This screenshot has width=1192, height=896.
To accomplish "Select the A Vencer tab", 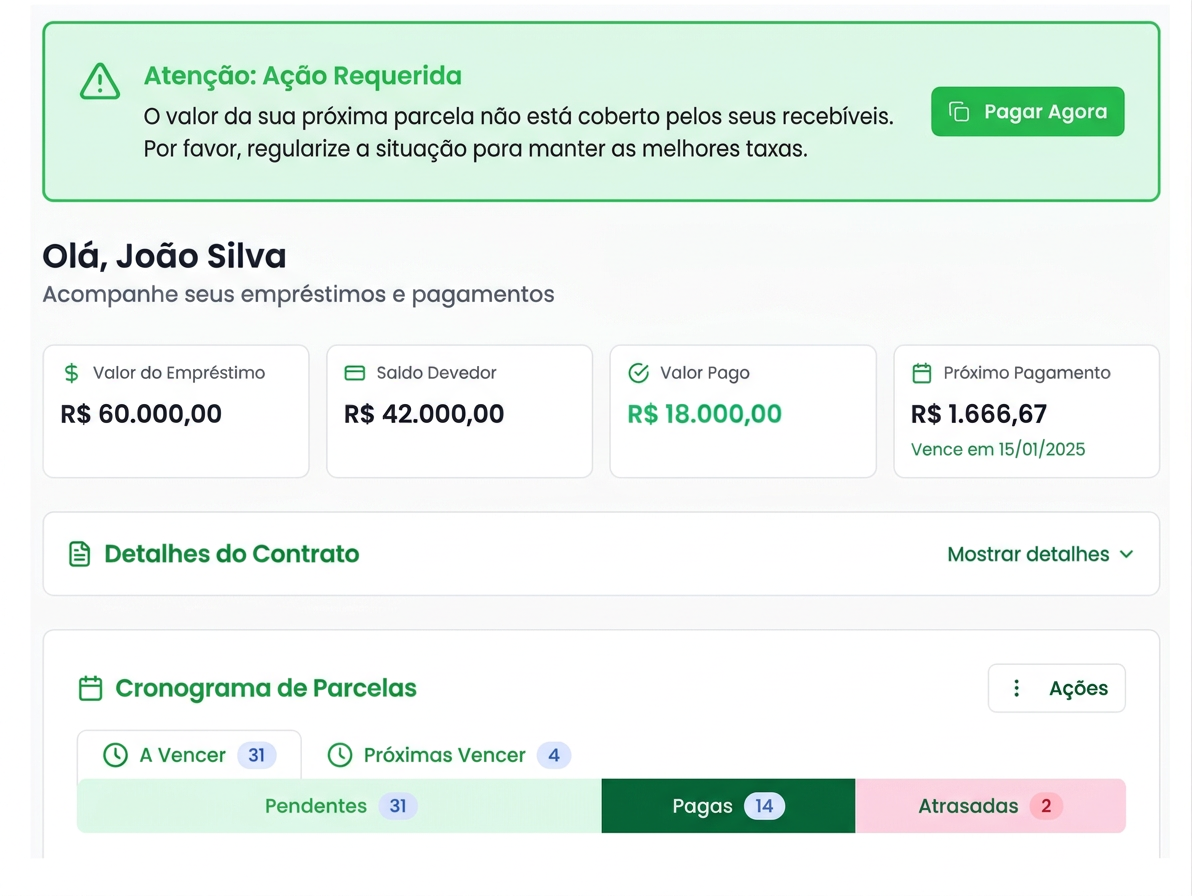I will (185, 755).
